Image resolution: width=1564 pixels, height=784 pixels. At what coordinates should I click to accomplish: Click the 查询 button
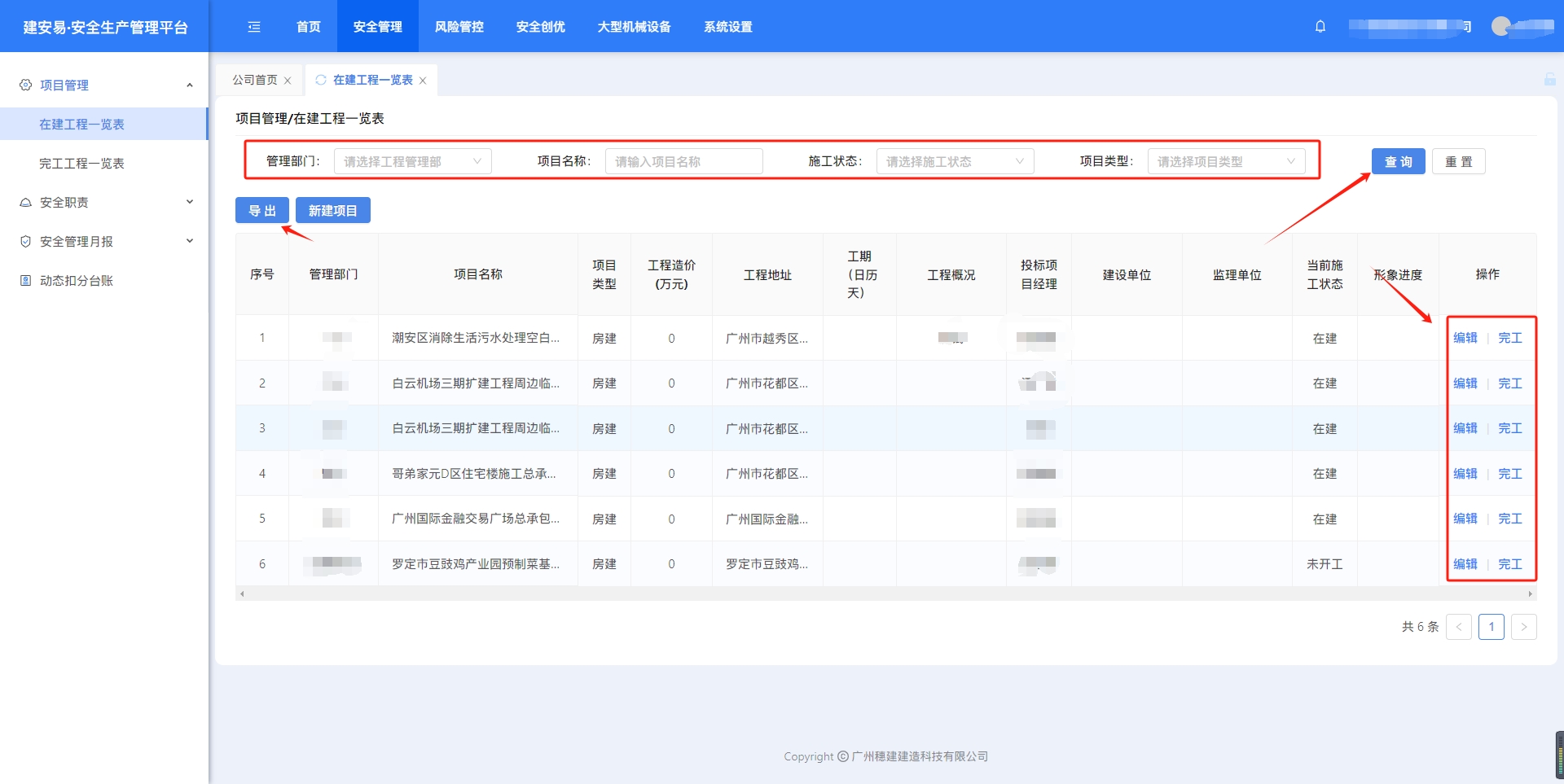[x=1398, y=161]
